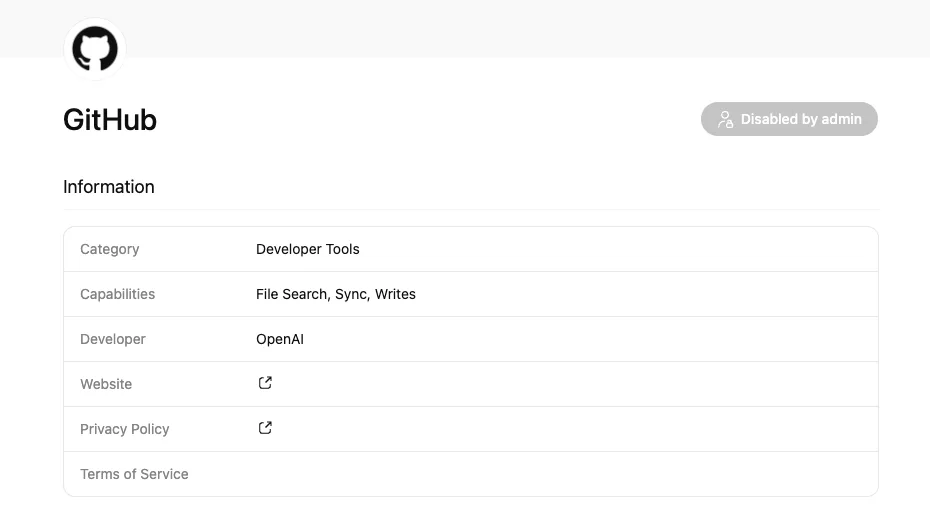
Task: Click the Website row label
Action: click(106, 384)
